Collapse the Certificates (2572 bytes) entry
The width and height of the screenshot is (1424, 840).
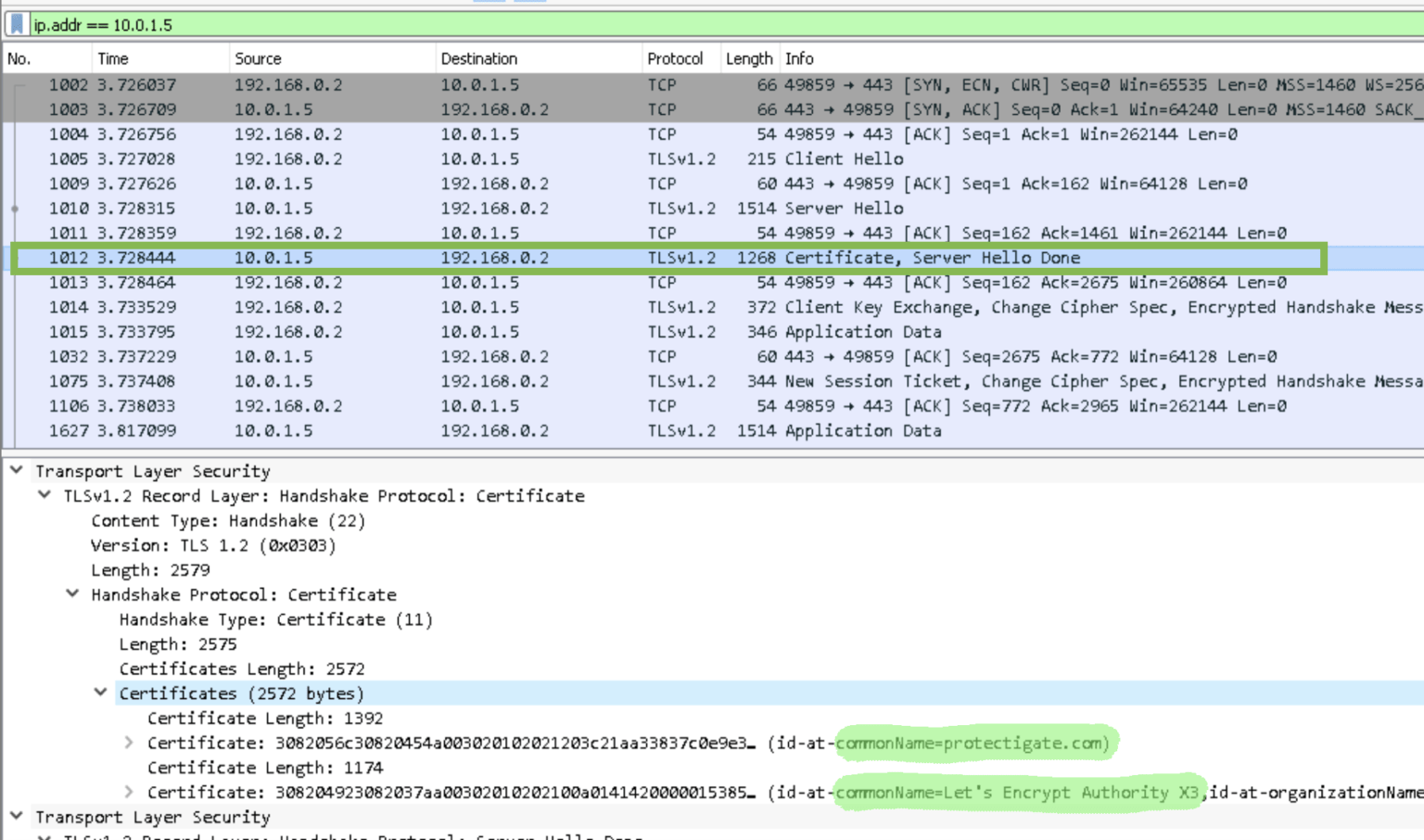[x=101, y=693]
